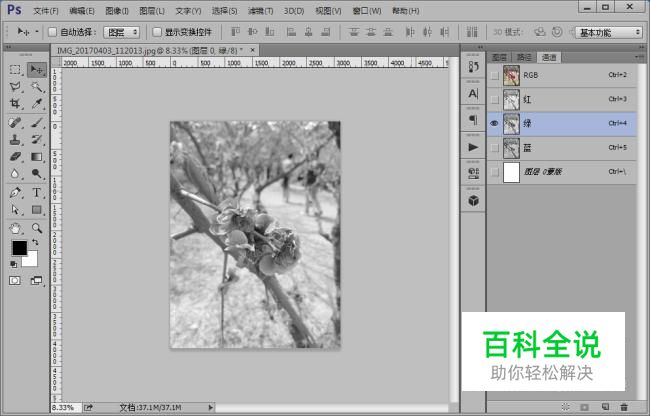Open the File menu
Viewport: 650px width, 416px height.
[46, 11]
